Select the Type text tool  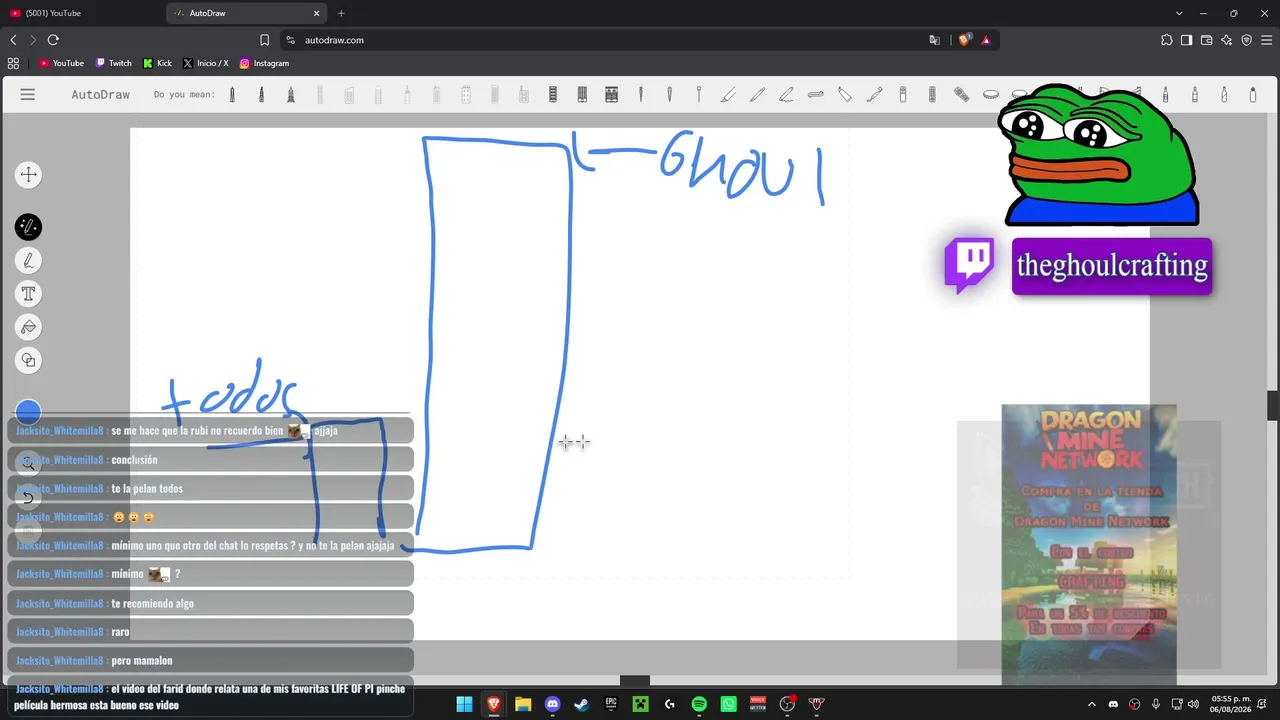click(x=28, y=294)
